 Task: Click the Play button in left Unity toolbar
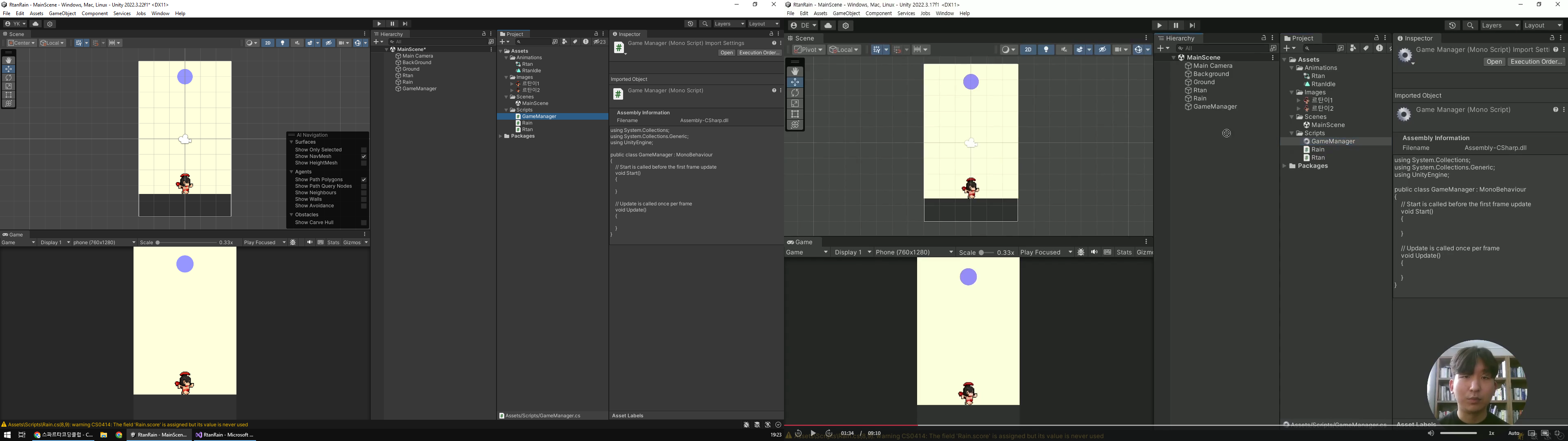point(379,24)
